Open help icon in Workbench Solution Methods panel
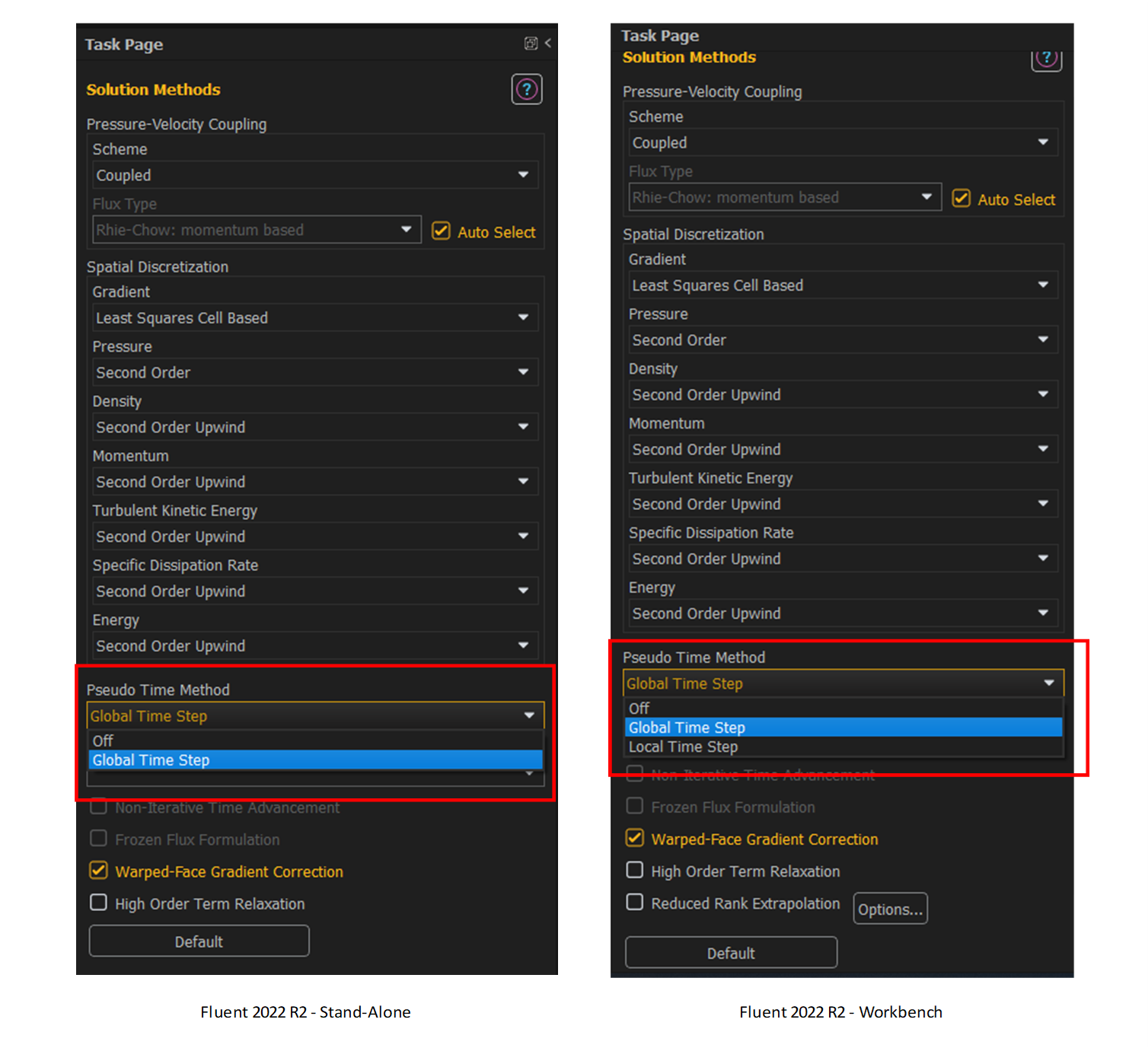 point(1047,59)
